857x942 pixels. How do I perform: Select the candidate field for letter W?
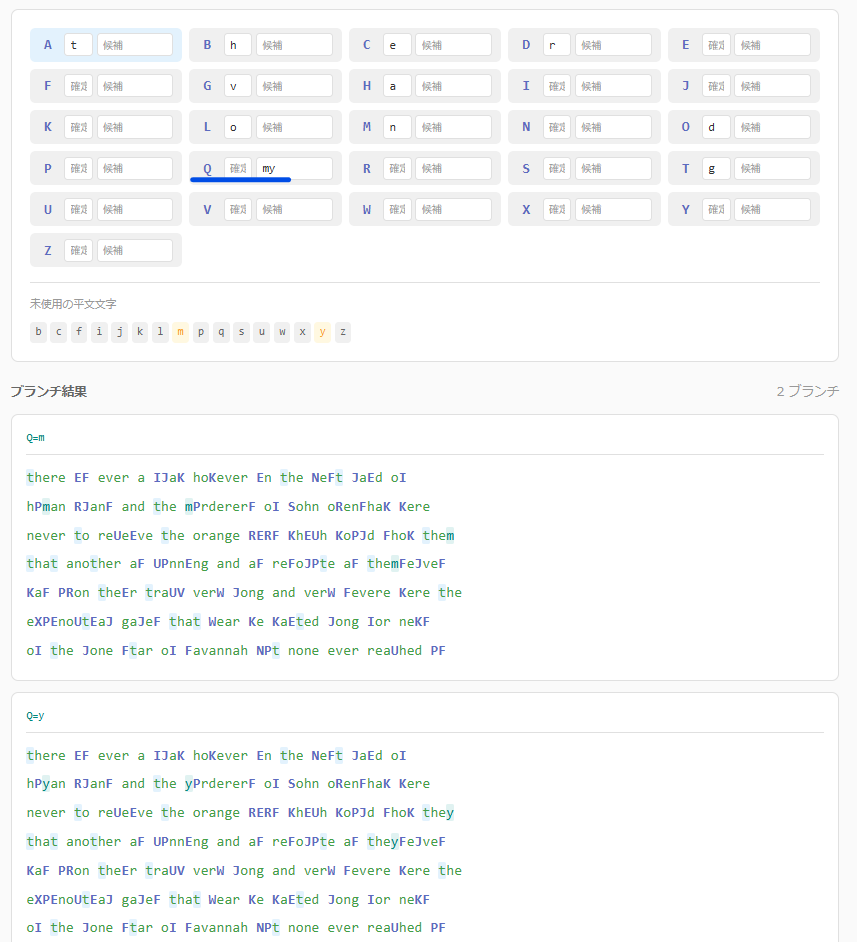[453, 209]
